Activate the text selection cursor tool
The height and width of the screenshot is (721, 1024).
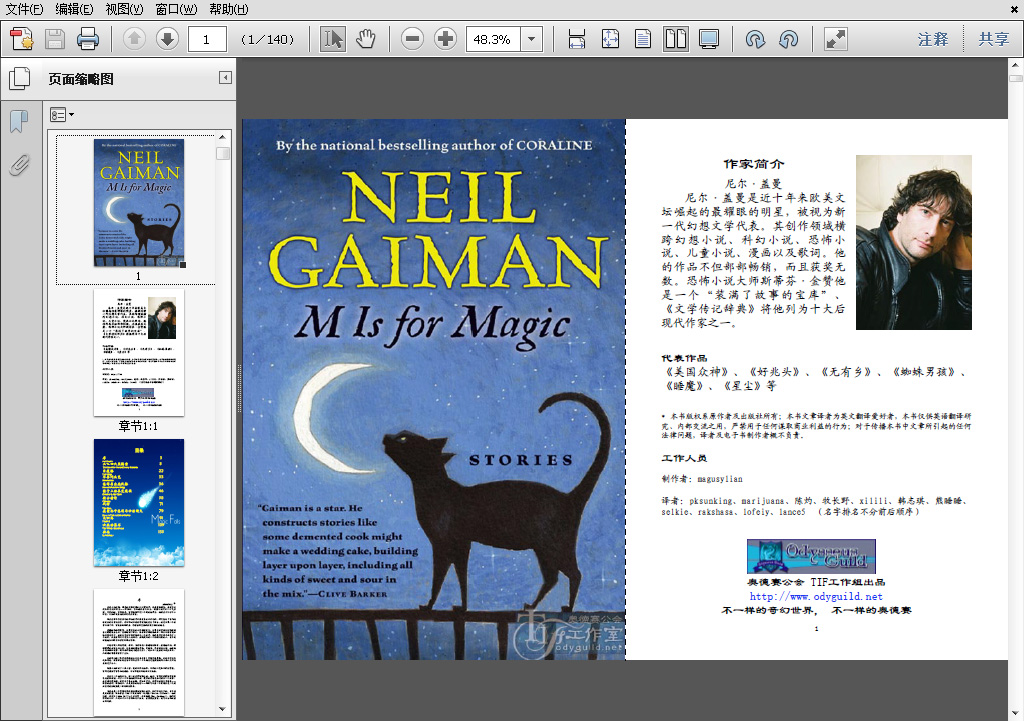pyautogui.click(x=332, y=39)
